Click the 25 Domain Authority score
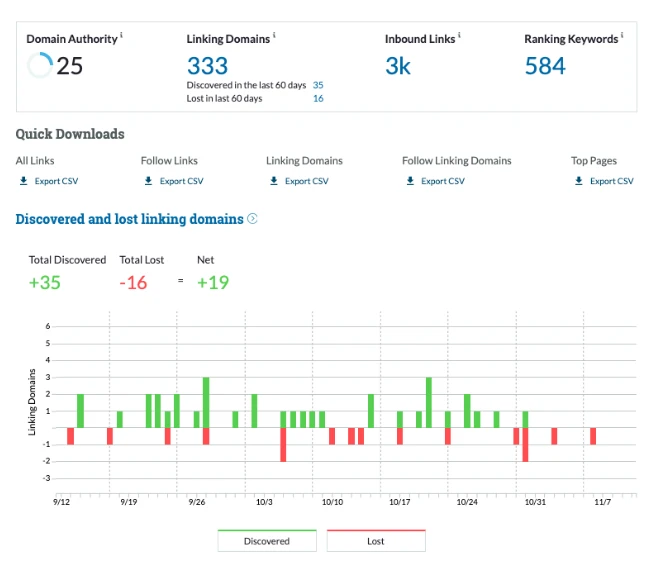This screenshot has width=665, height=572. pos(70,66)
